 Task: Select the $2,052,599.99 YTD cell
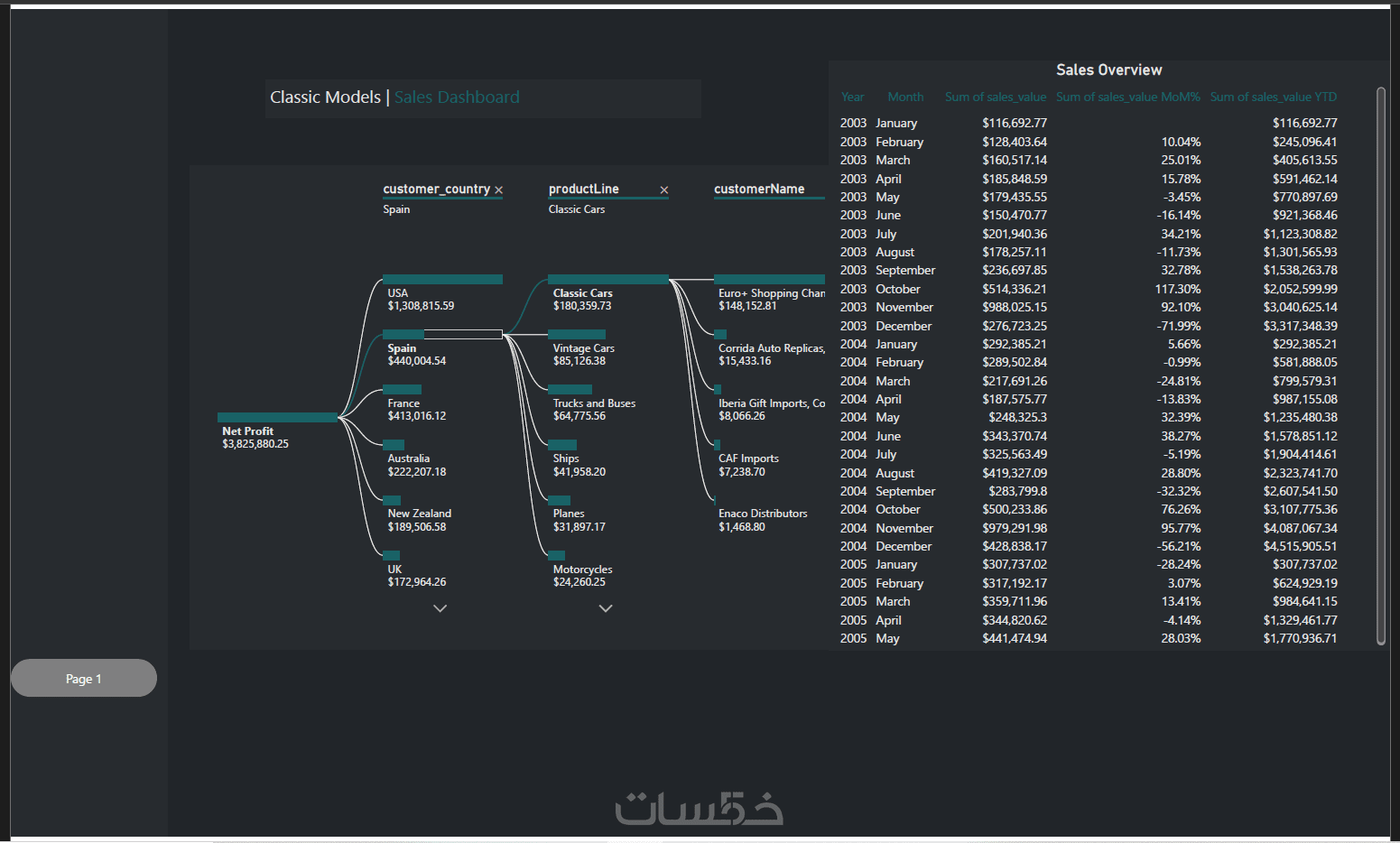pyautogui.click(x=1301, y=290)
